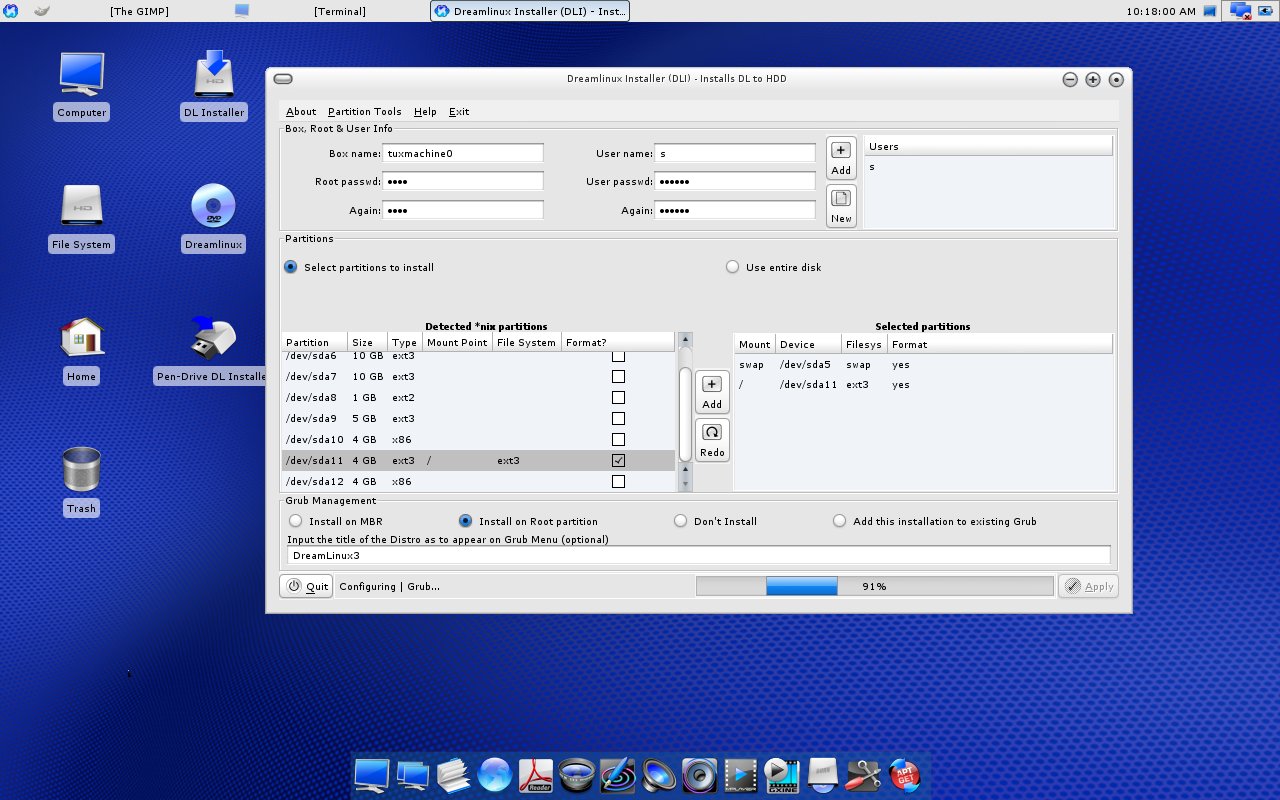
Task: Open the APT GET dock icon
Action: point(903,775)
